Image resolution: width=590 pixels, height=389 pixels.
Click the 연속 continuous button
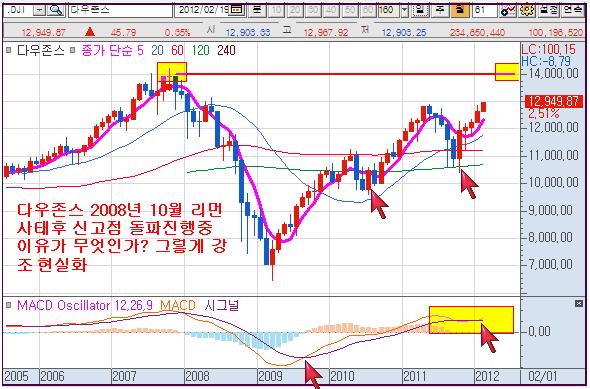[573, 10]
